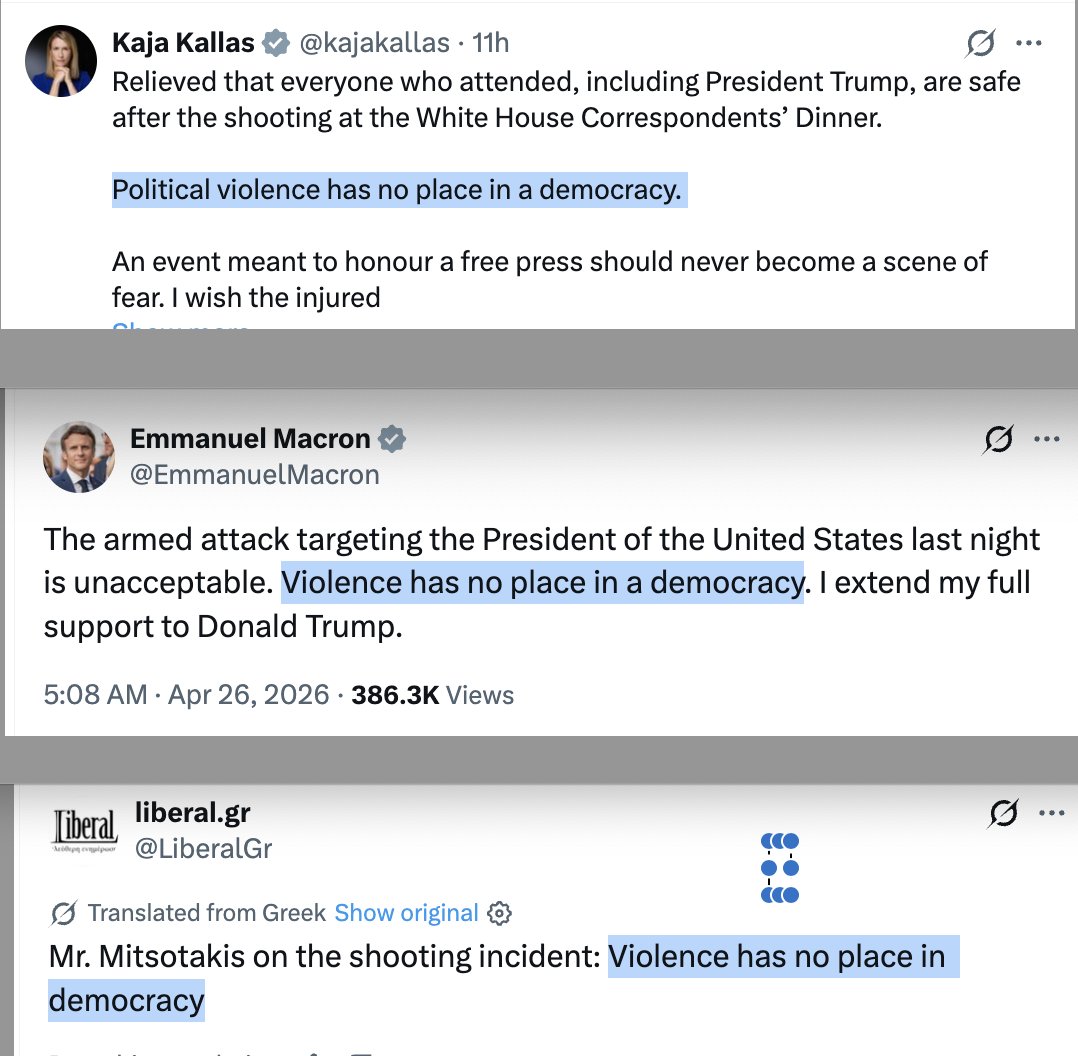Click the blue dots icon in the liberal.gr post

(x=779, y=867)
